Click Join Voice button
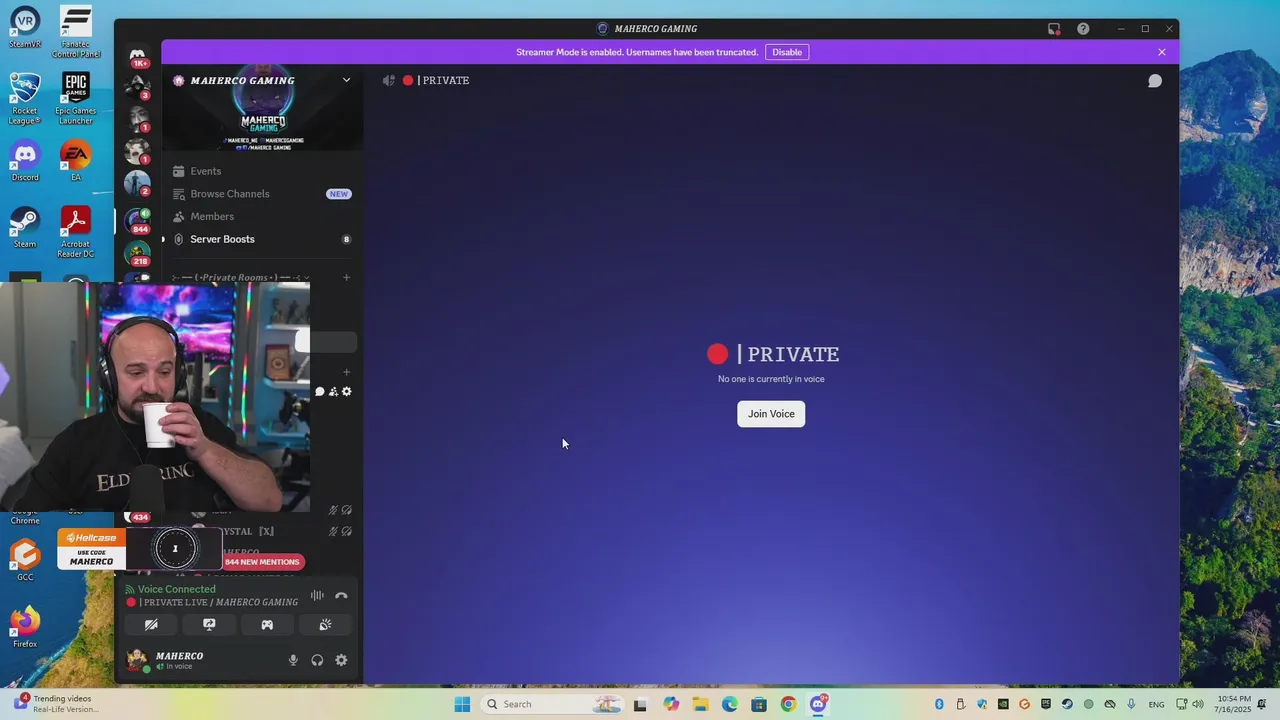Screen dimensions: 1280x720 coord(771,414)
